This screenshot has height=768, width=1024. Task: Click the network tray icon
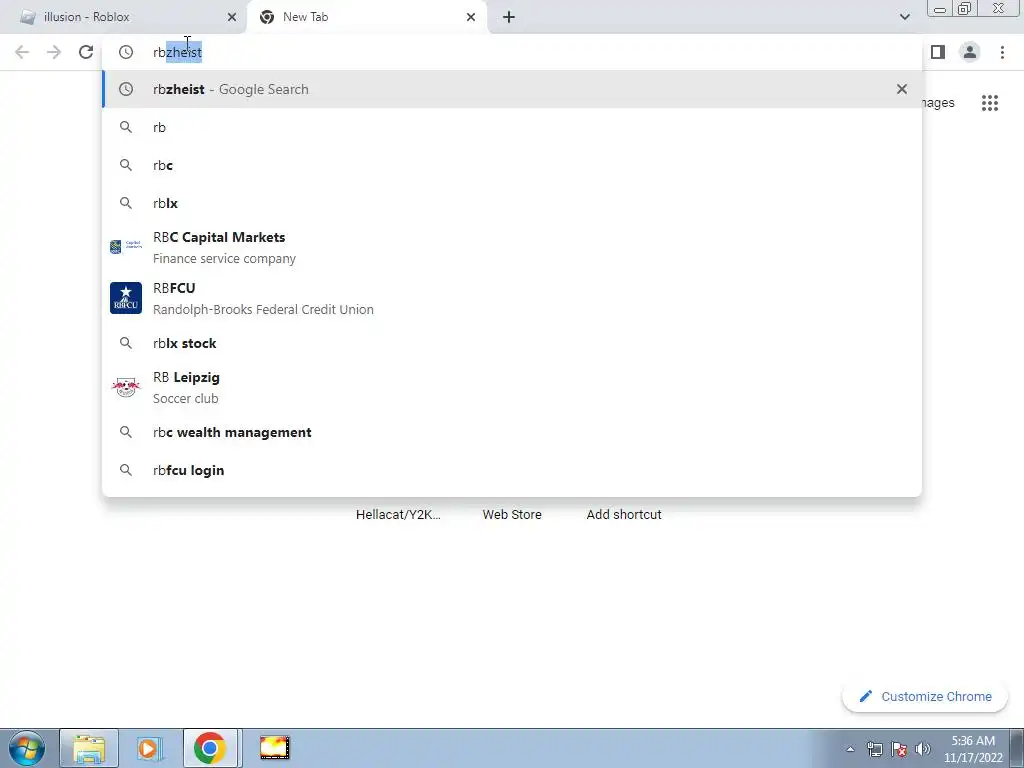coord(874,749)
